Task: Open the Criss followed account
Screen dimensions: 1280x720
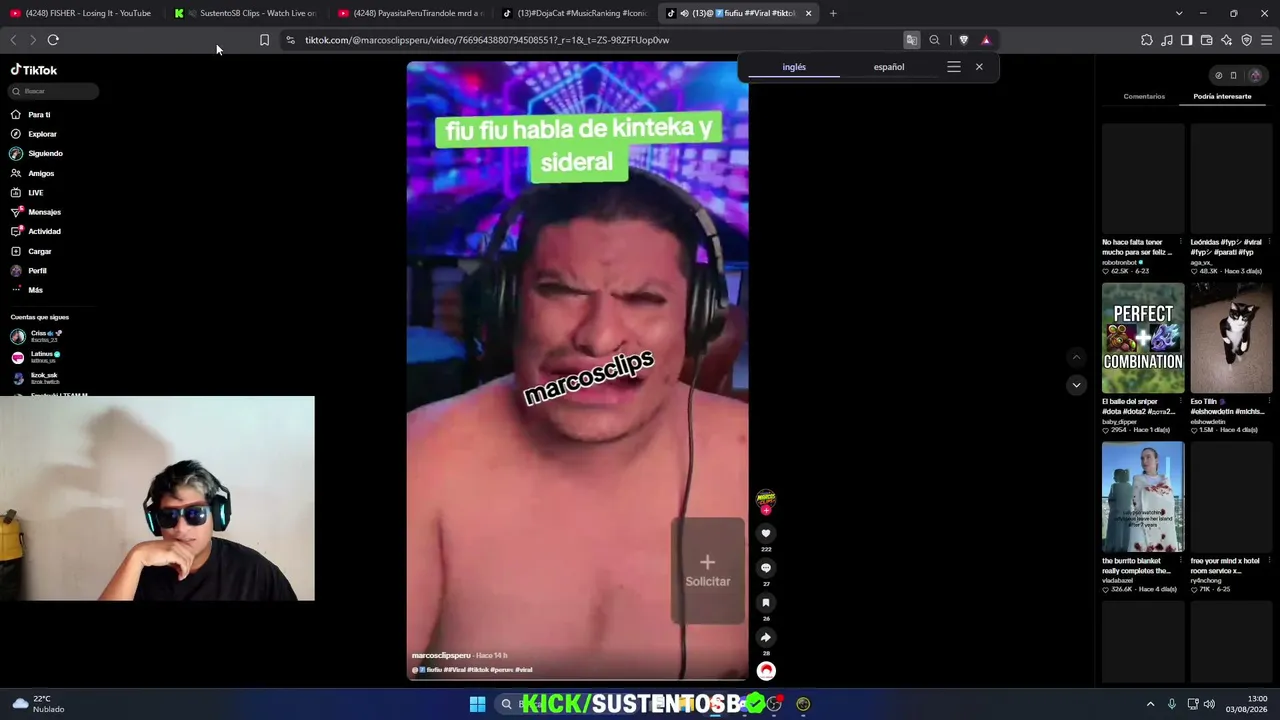Action: (x=38, y=336)
